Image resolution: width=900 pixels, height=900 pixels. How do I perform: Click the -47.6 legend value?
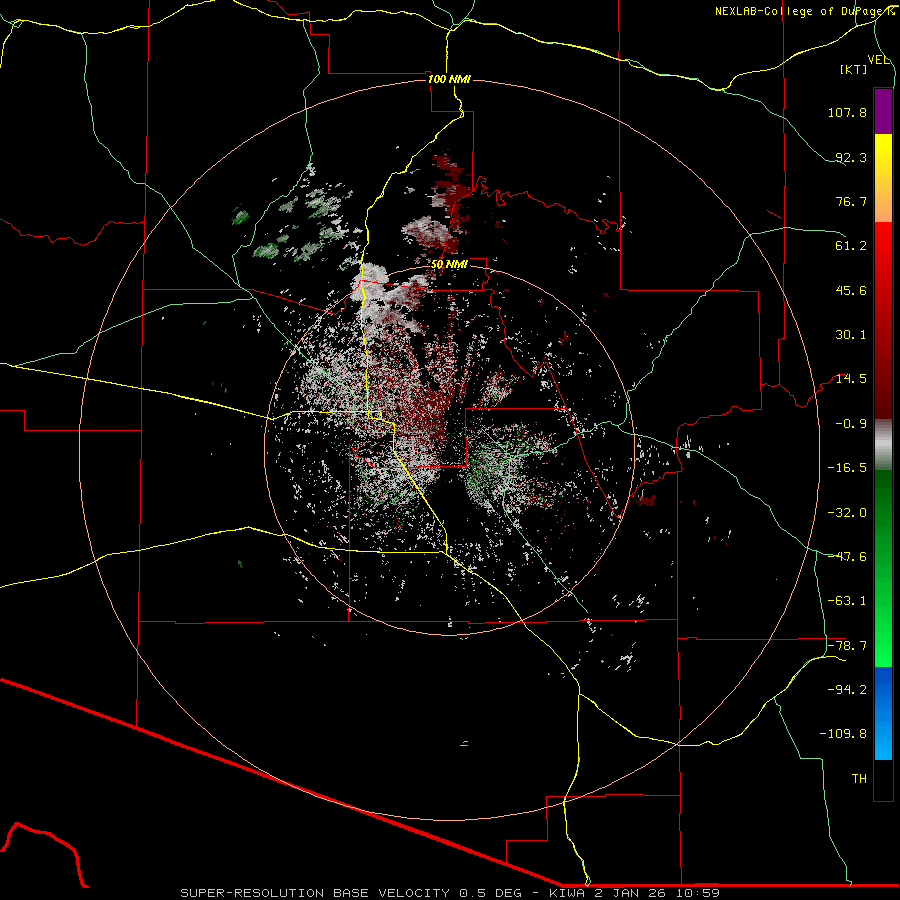tap(847, 557)
